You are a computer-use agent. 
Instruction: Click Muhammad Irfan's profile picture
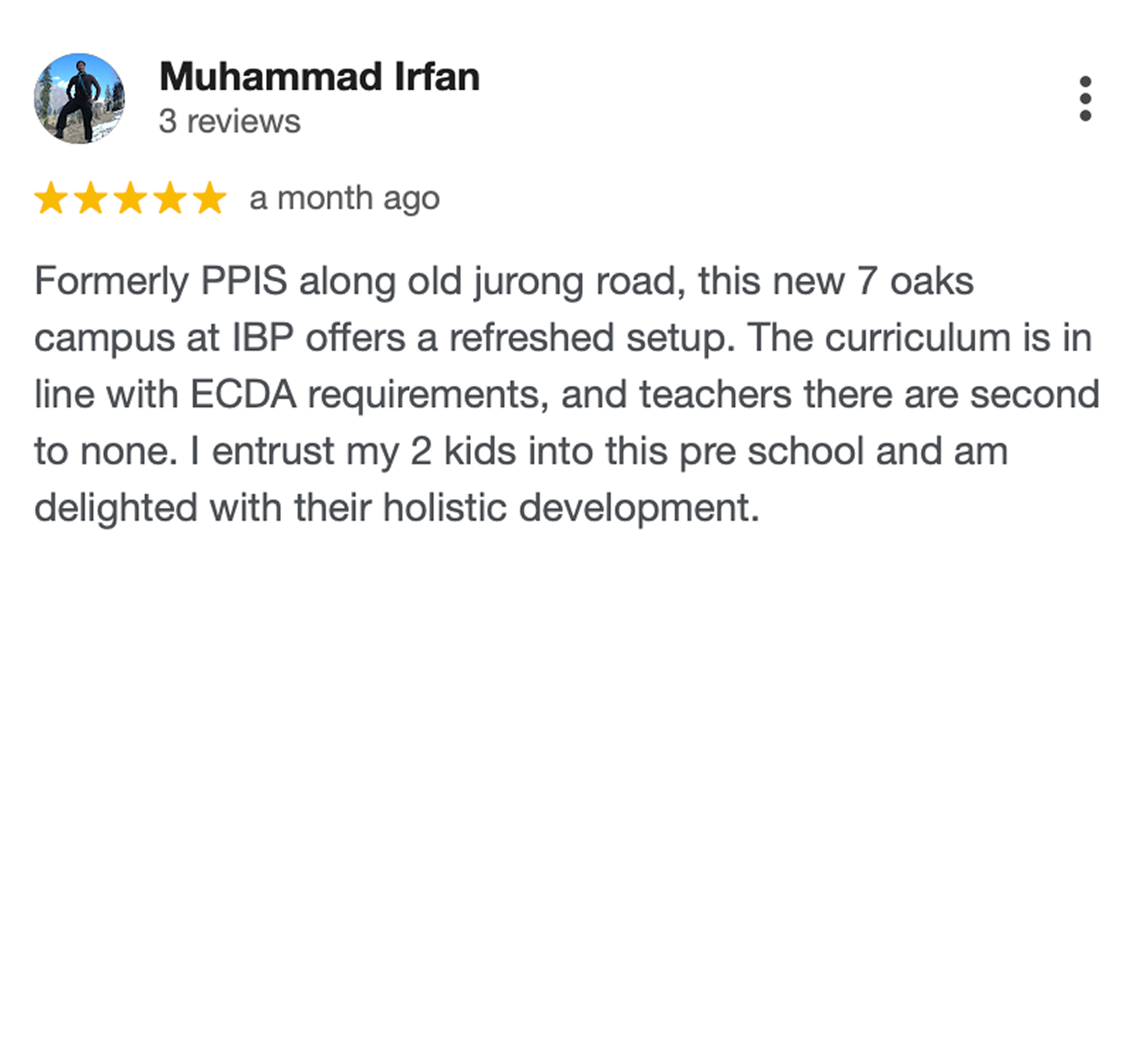coord(79,98)
